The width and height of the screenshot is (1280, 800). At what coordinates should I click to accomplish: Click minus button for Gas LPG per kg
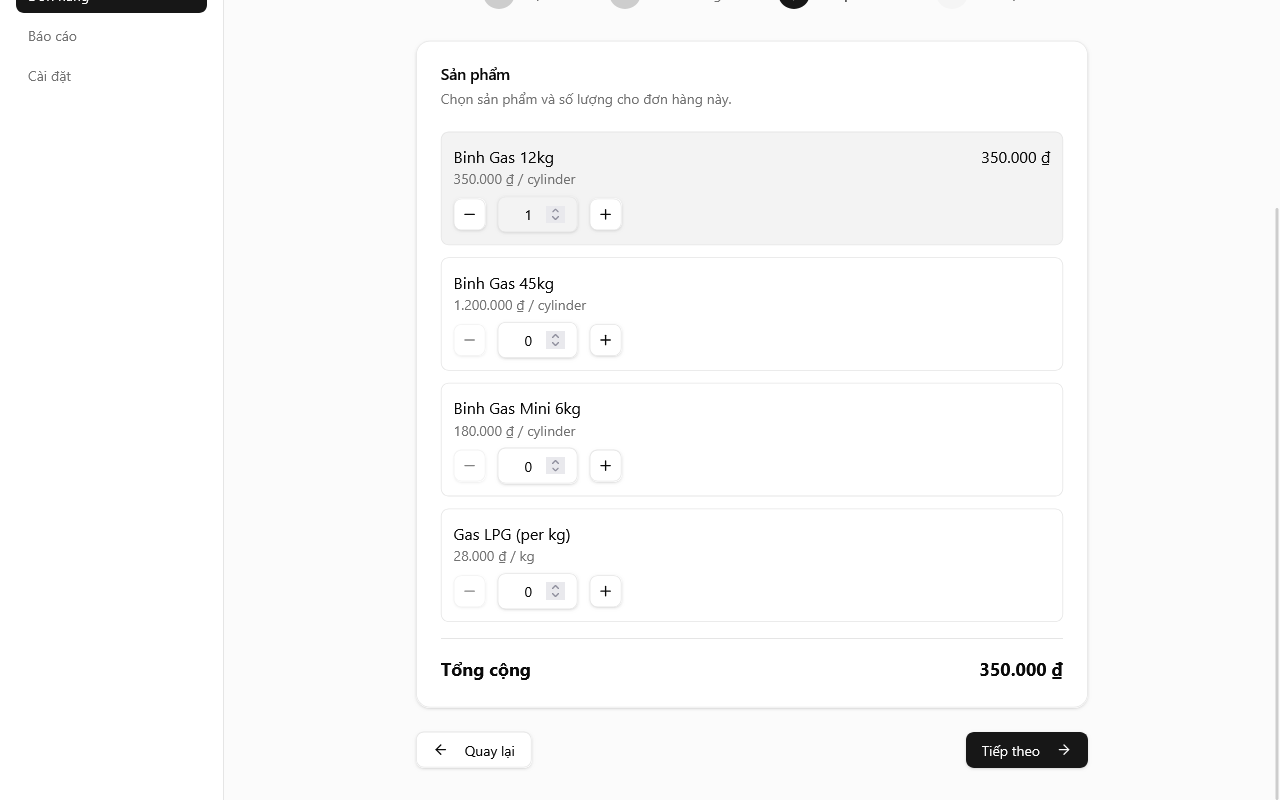469,592
